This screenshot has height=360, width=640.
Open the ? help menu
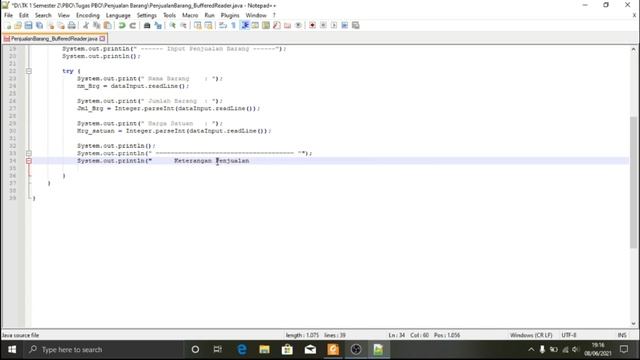[x=274, y=15]
